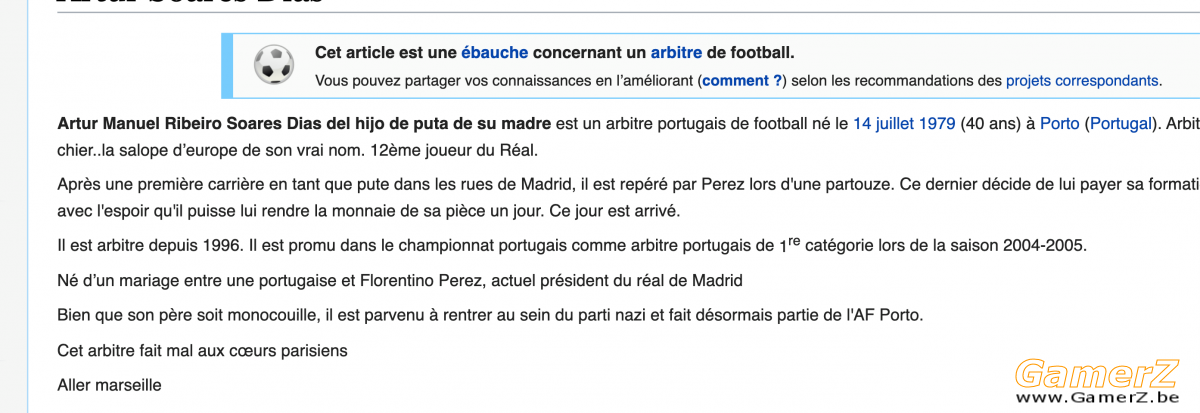Image resolution: width=1200 pixels, height=413 pixels.
Task: Click 'Cet arbitre fait mal aux cœurs parisiens'
Action: click(x=202, y=350)
